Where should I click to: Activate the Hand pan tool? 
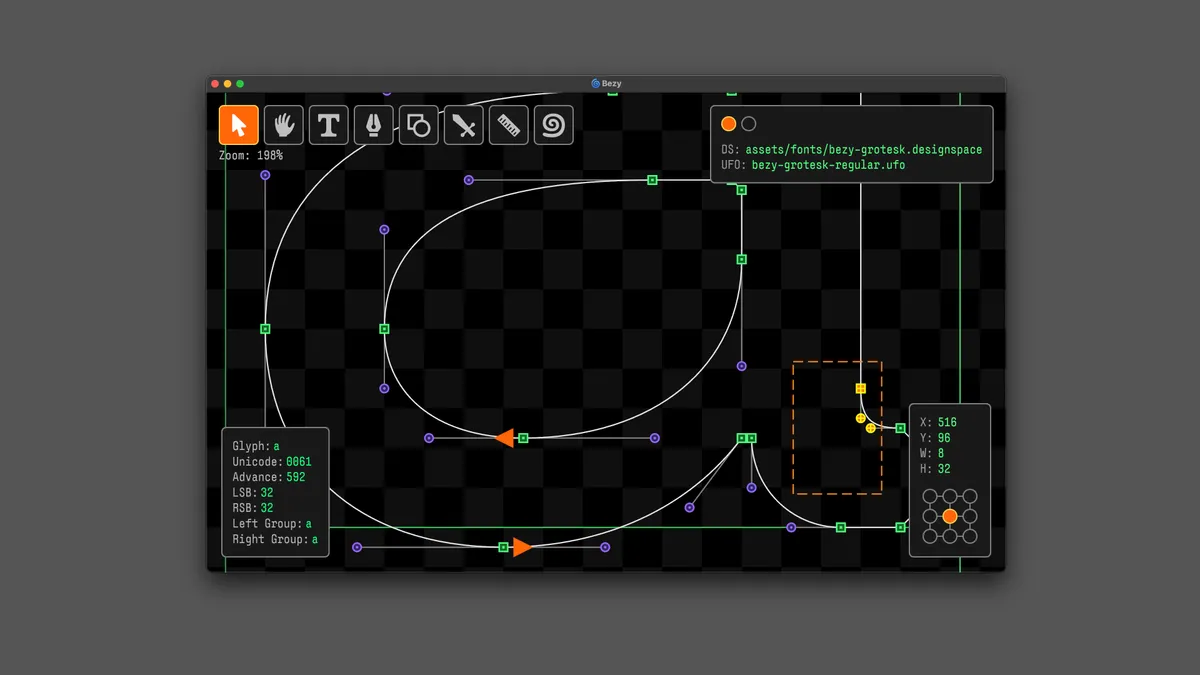[284, 125]
